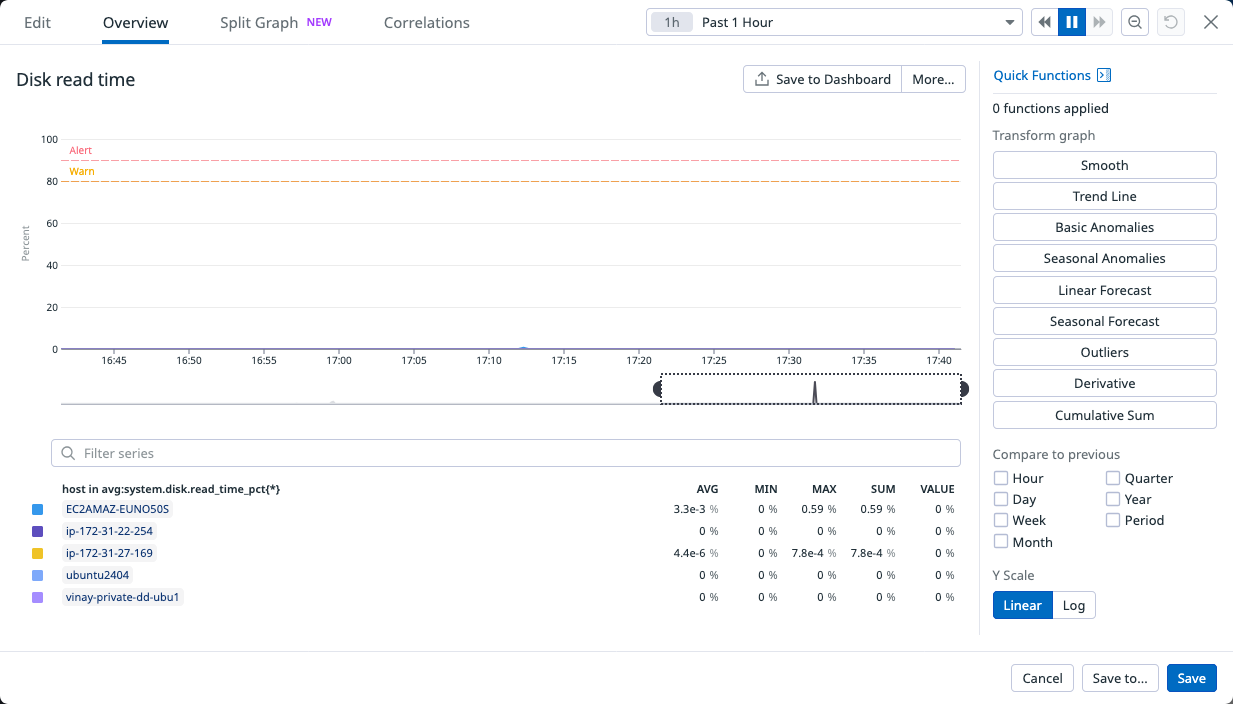Click the reset zoom undo icon
Image resolution: width=1233 pixels, height=704 pixels.
pos(1168,22)
